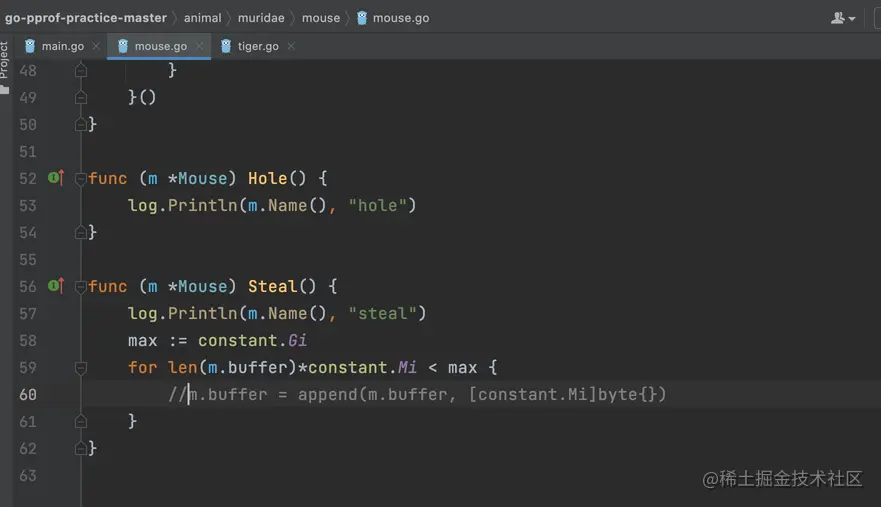881x507 pixels.
Task: Click fold end marker on line 49
Action: (80, 97)
